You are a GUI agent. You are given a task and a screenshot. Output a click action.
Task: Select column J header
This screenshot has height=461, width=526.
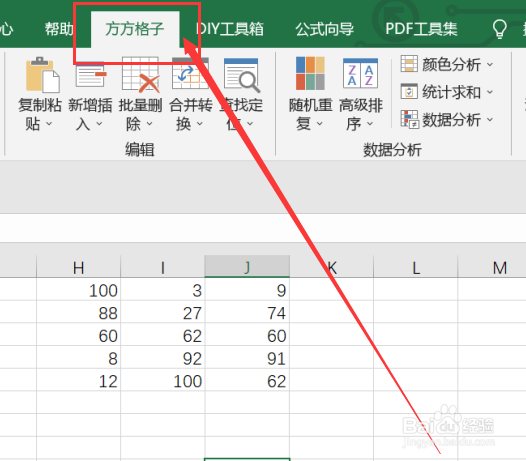coord(247,267)
